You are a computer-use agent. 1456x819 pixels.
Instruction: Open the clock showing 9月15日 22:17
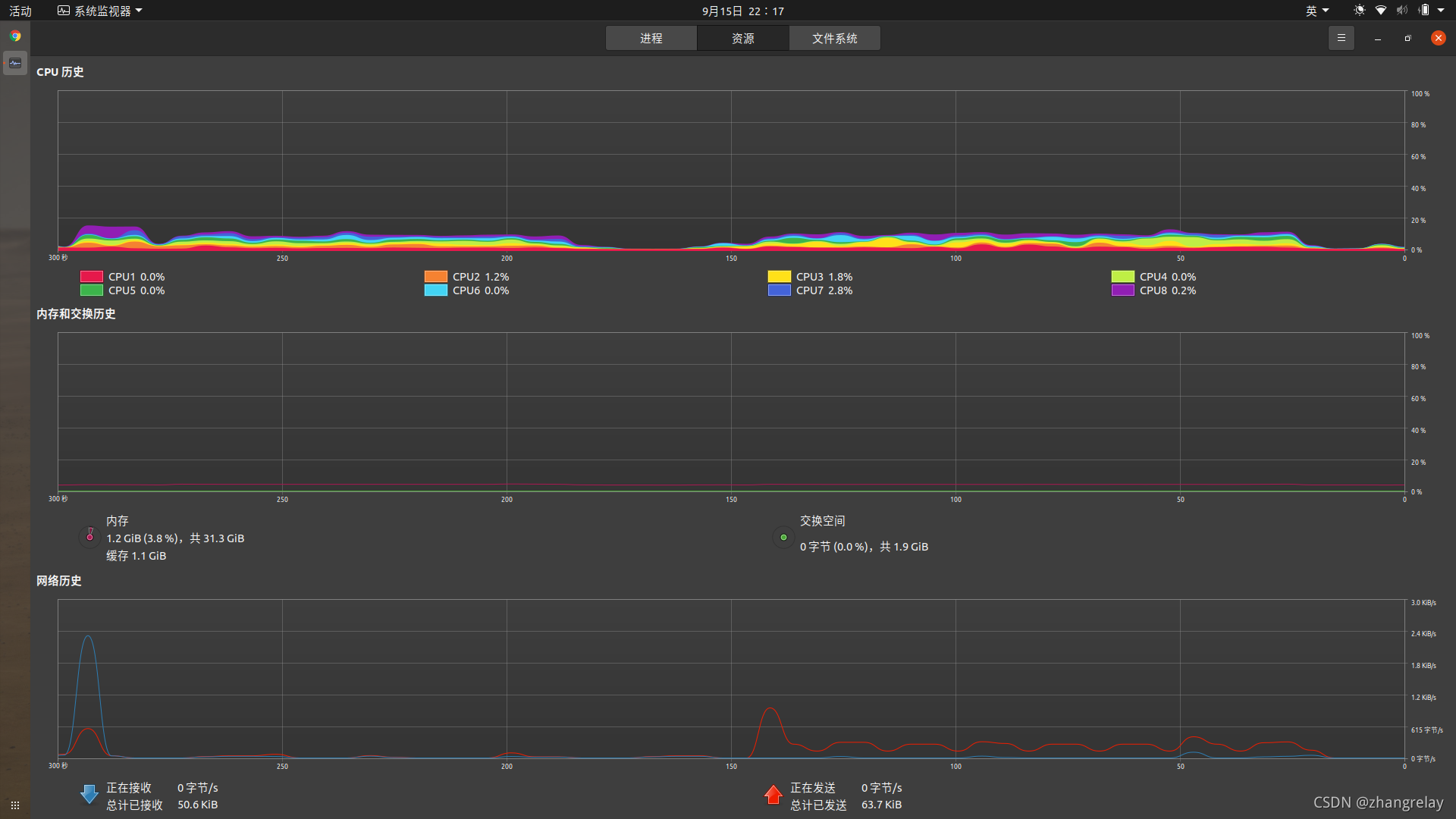742,11
